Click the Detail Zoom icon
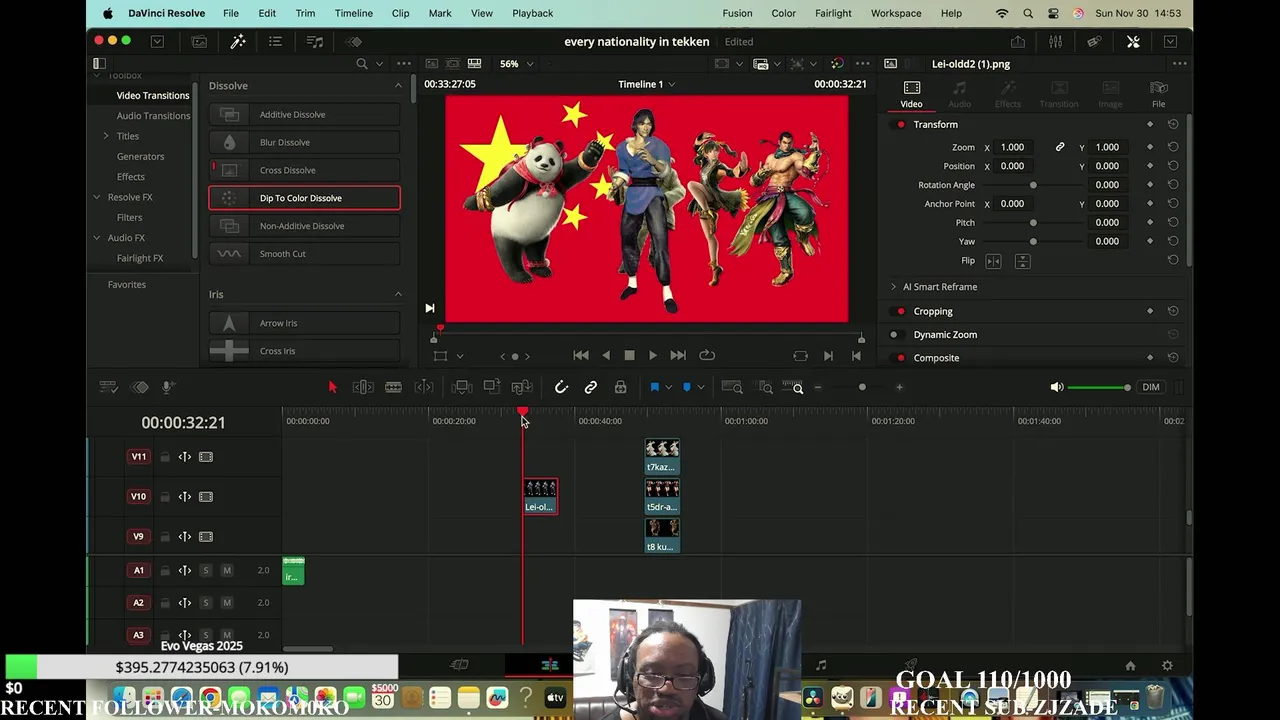Image resolution: width=1280 pixels, height=720 pixels. coord(765,387)
